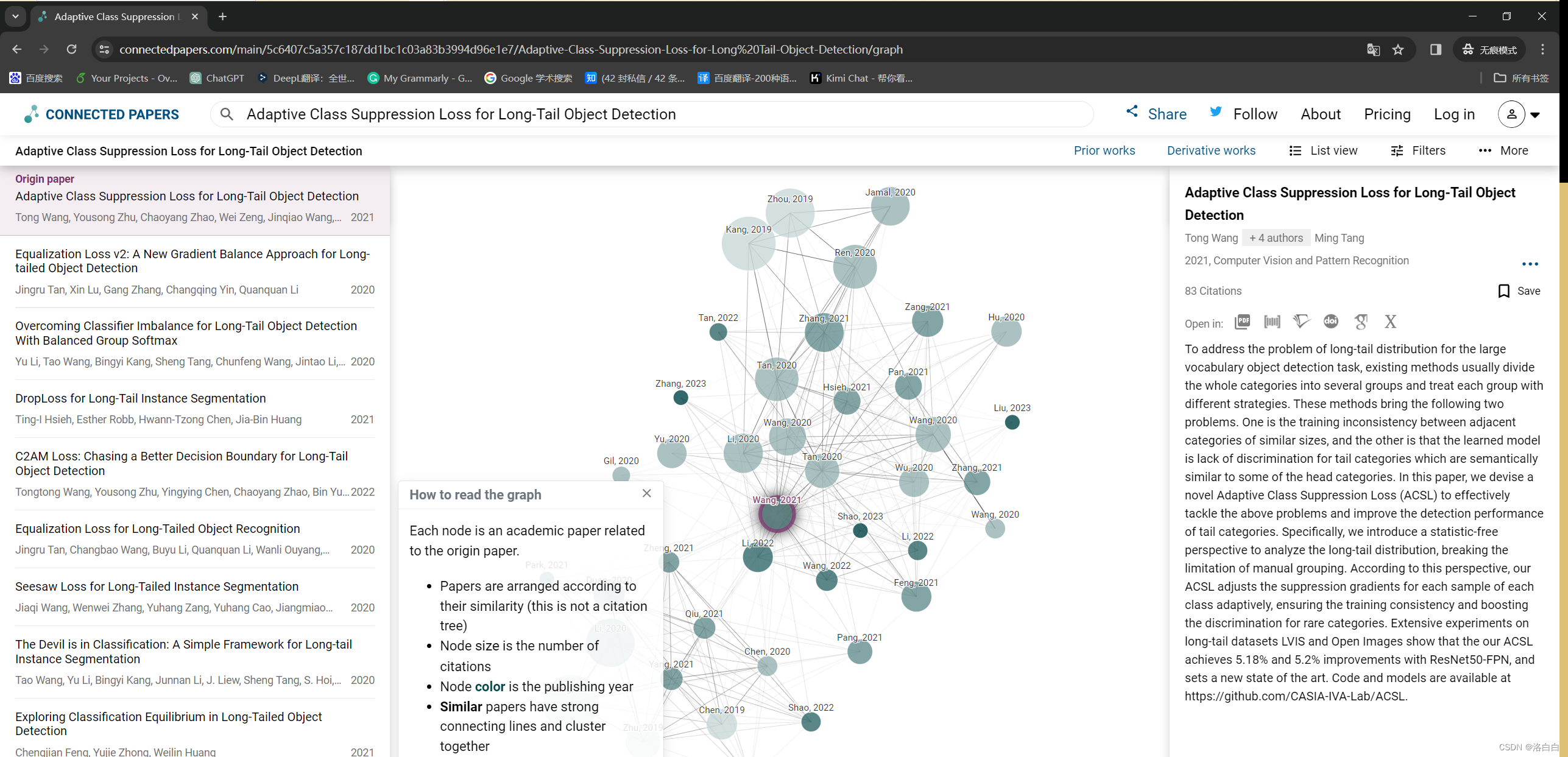
Task: Open the Prior works tab
Action: (1104, 150)
